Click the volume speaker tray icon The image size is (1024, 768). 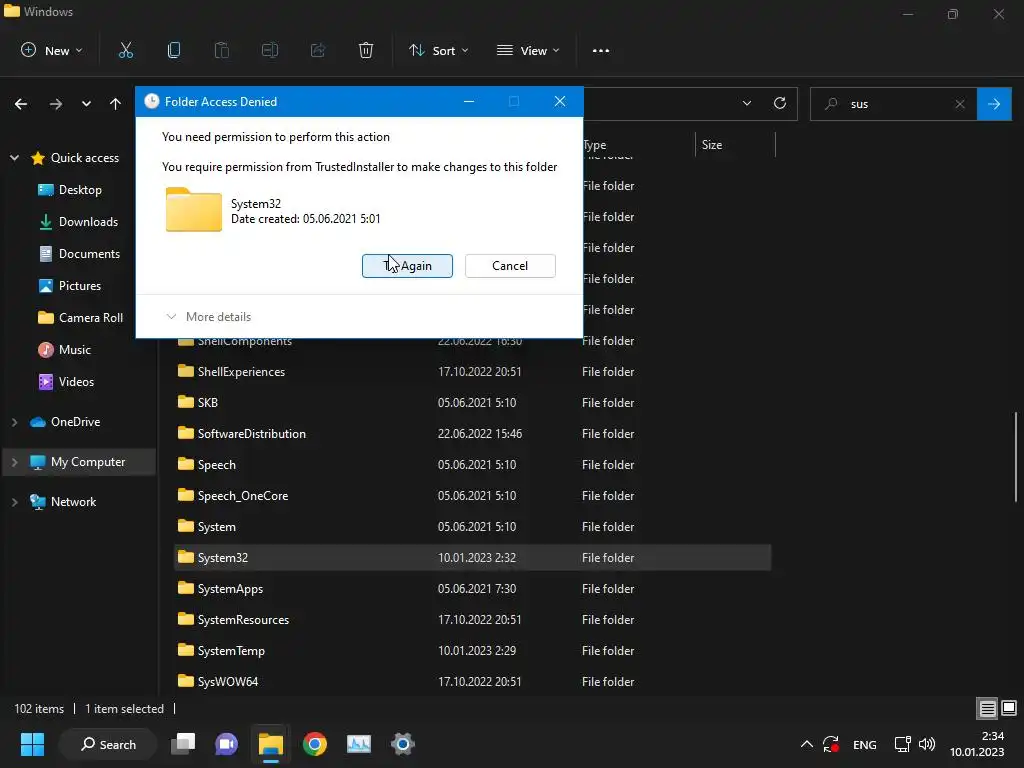(927, 744)
